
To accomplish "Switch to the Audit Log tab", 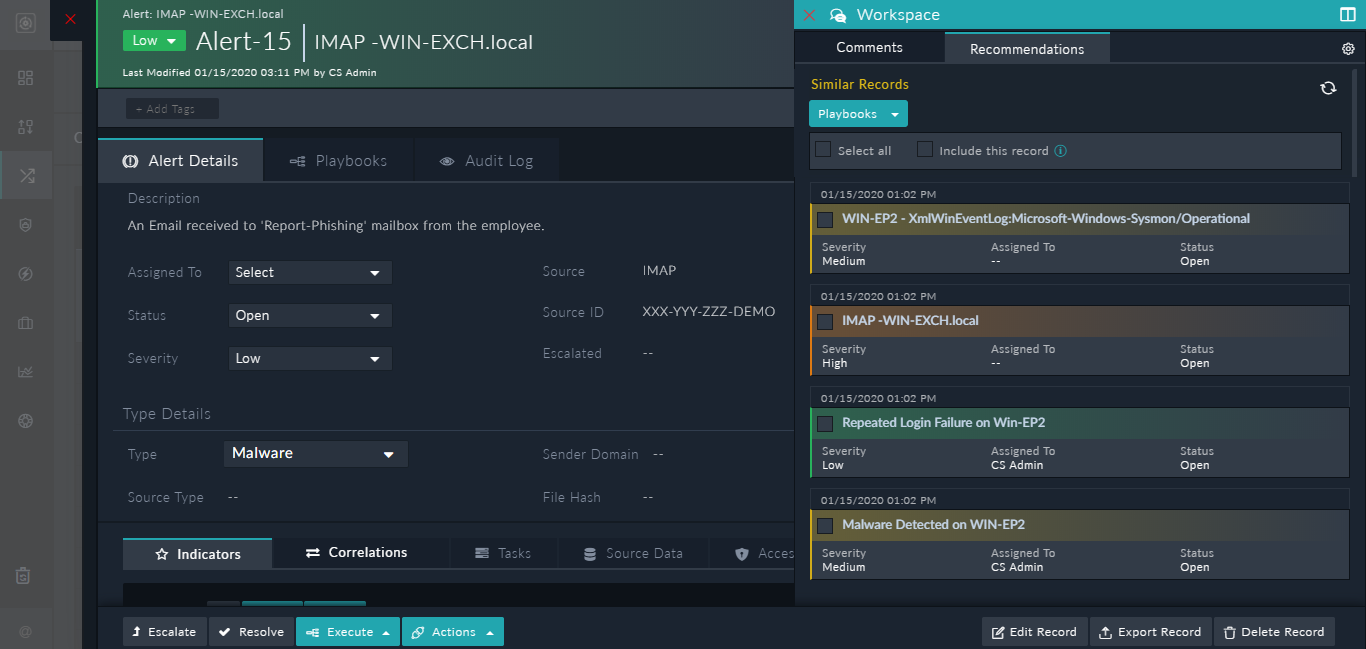I will pyautogui.click(x=485, y=160).
